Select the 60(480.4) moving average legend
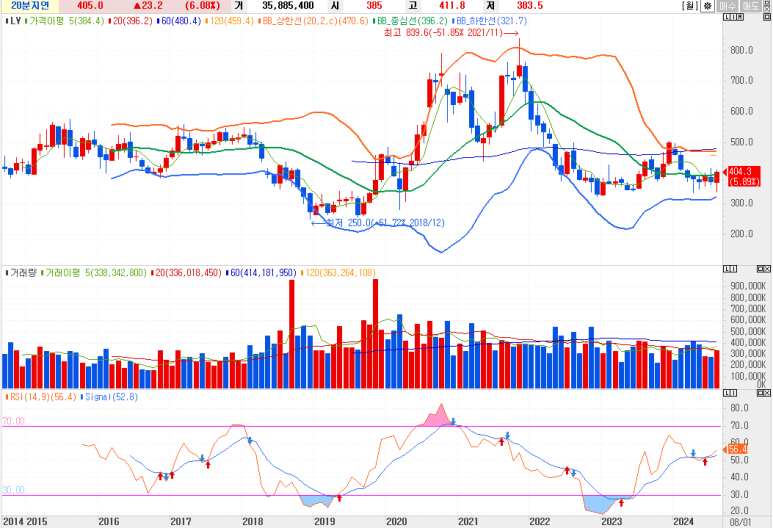Screen dimensions: 773x528 (179, 21)
